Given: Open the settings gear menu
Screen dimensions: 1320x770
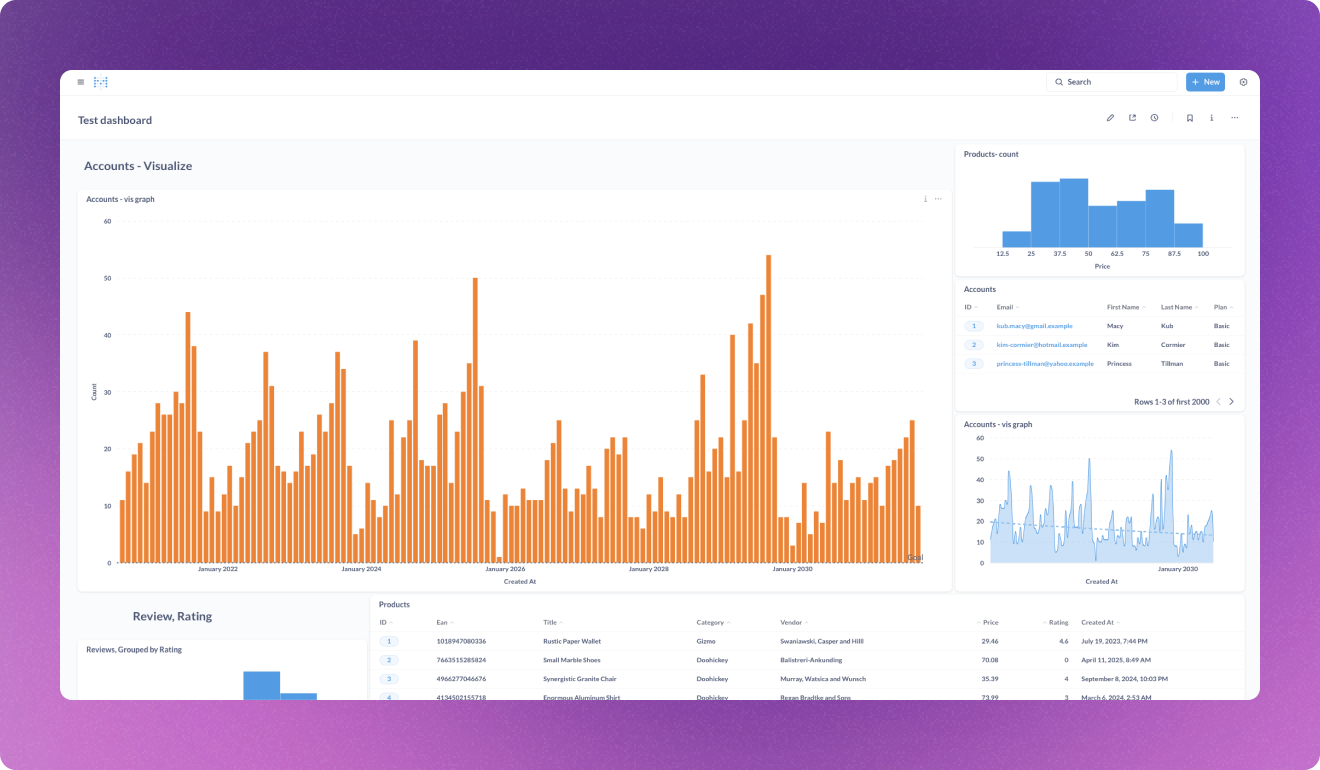Looking at the screenshot, I should click(x=1244, y=82).
